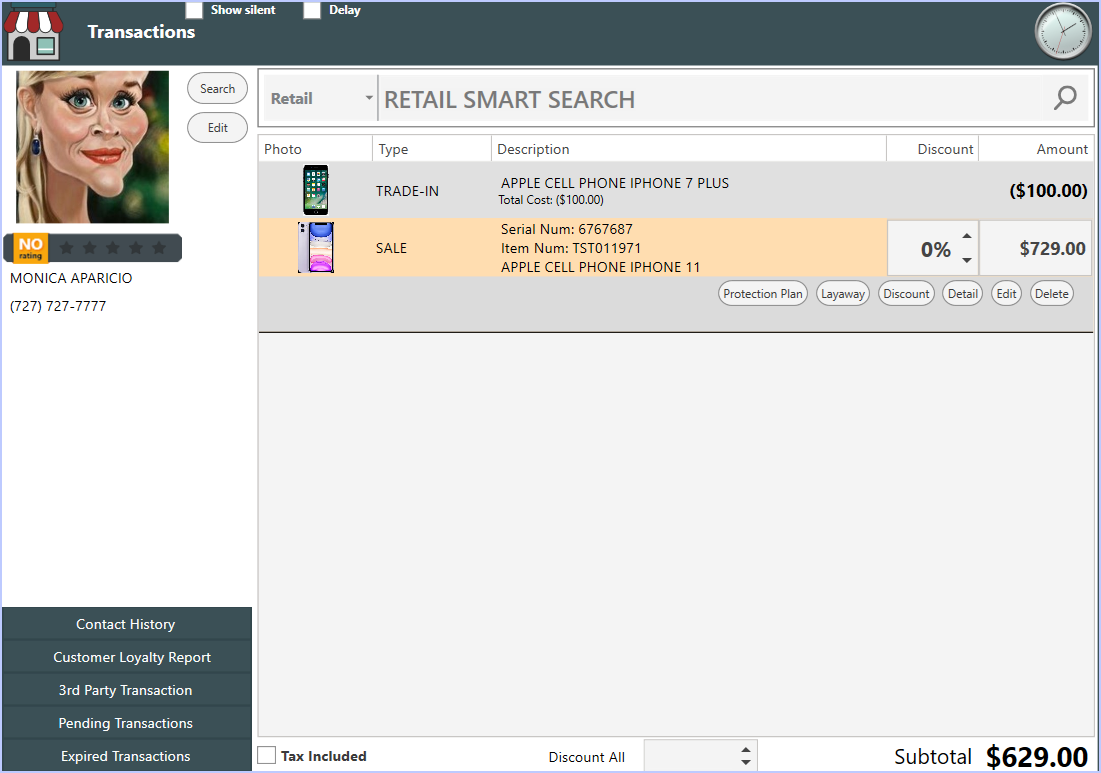Tick the Delay checkbox
Screen dimensions: 1101x773
click(x=312, y=10)
